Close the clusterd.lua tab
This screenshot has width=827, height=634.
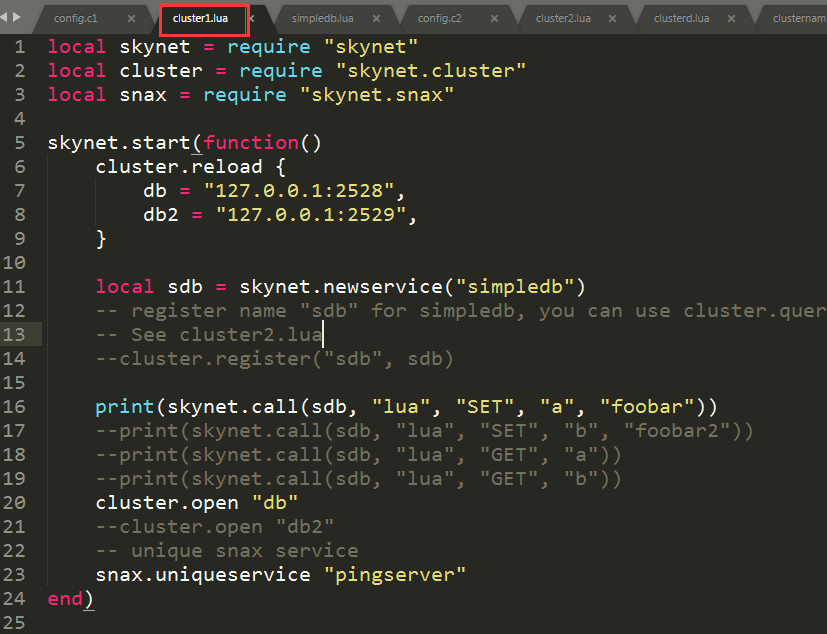[x=731, y=17]
